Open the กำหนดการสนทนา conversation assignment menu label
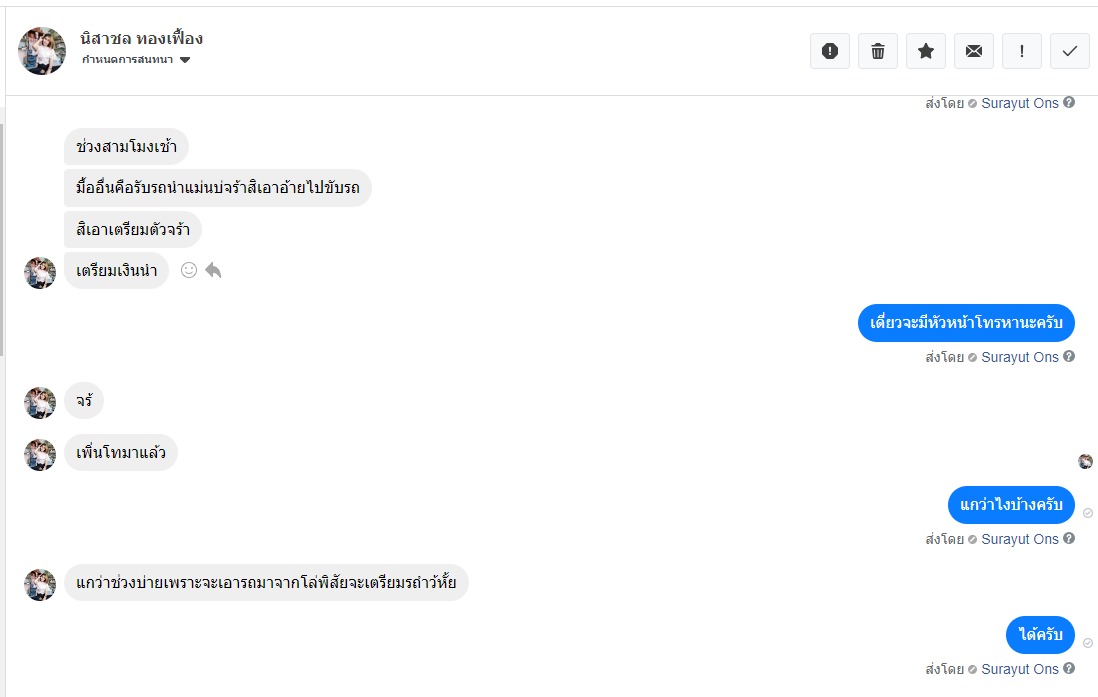This screenshot has width=1098, height=697. point(128,60)
